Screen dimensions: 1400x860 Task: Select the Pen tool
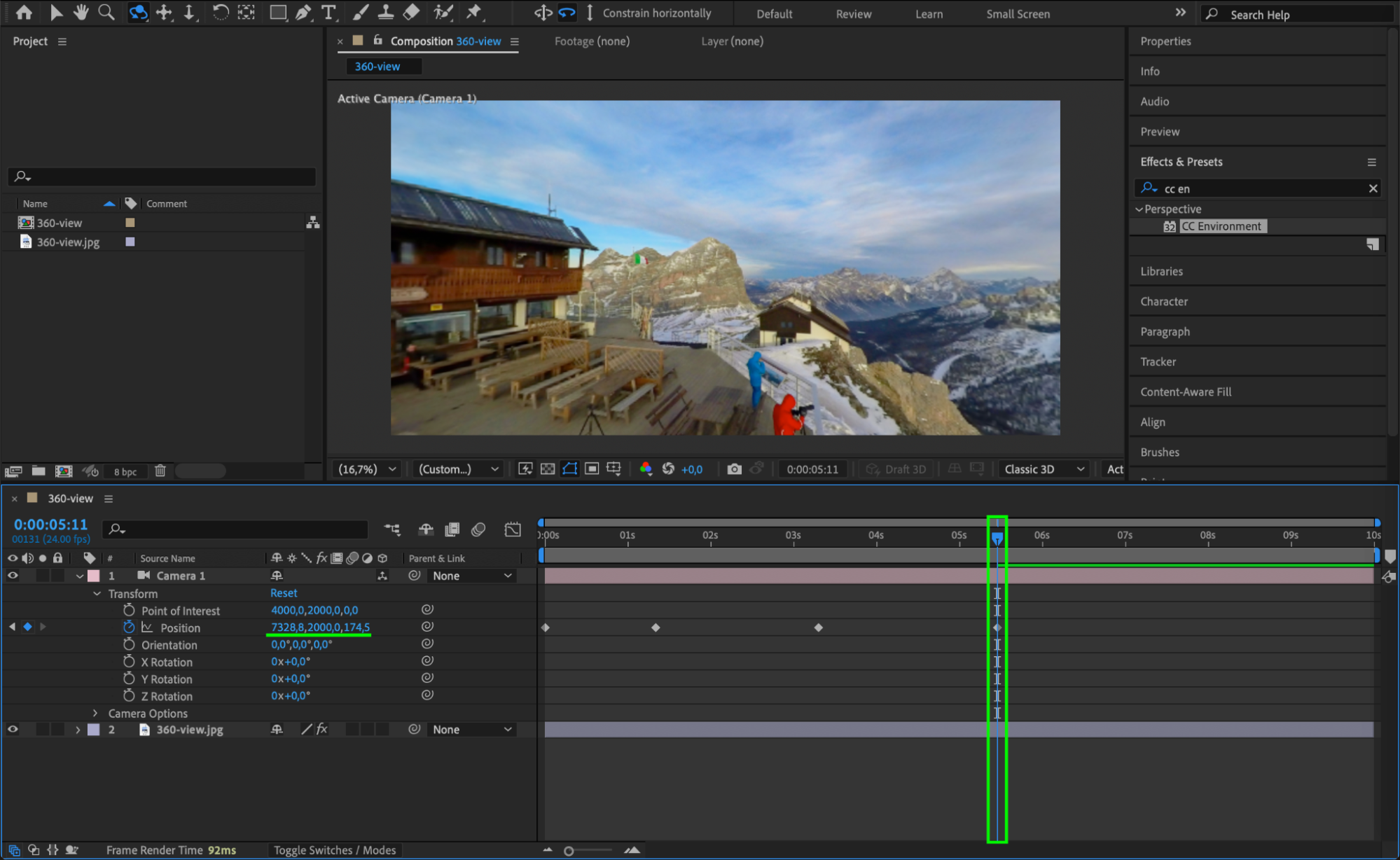coord(303,13)
